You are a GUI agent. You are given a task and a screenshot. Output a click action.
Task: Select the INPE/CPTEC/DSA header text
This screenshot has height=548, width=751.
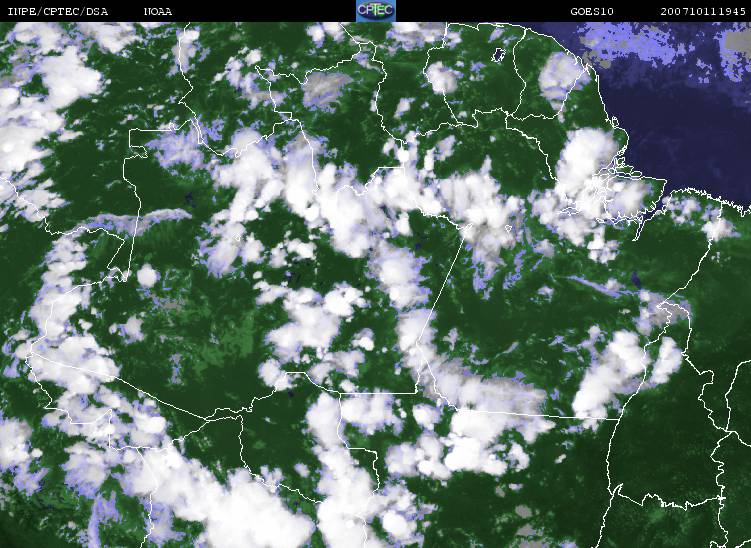(x=58, y=11)
